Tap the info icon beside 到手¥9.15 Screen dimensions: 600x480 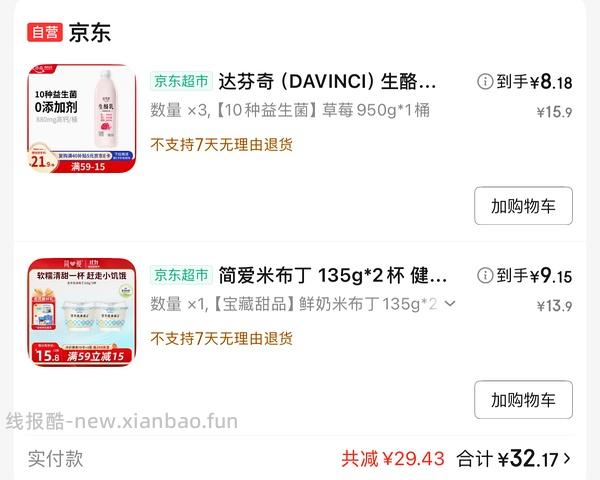[485, 275]
